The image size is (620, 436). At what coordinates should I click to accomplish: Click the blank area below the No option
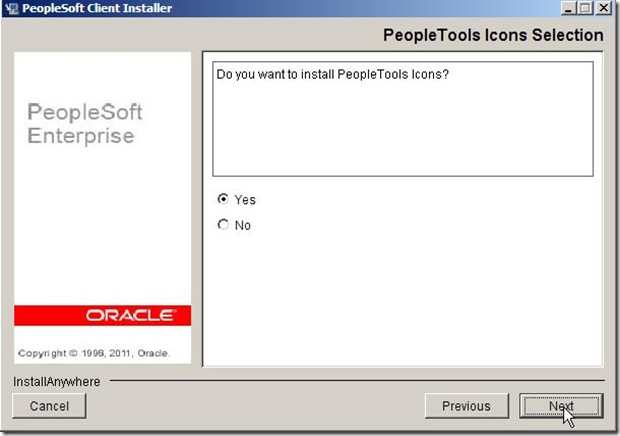tap(403, 300)
